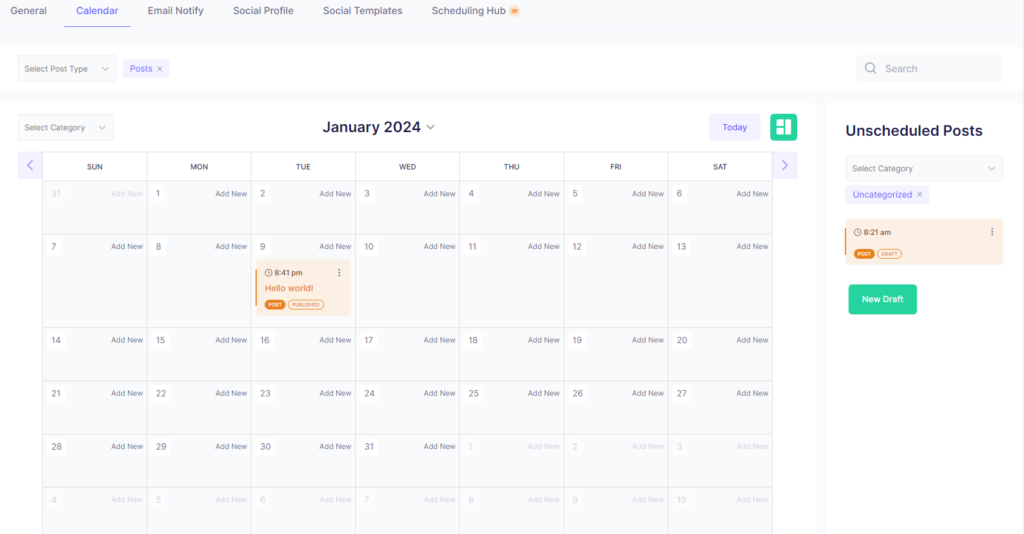
Task: Remove the Posts filter tag
Action: pyautogui.click(x=160, y=69)
